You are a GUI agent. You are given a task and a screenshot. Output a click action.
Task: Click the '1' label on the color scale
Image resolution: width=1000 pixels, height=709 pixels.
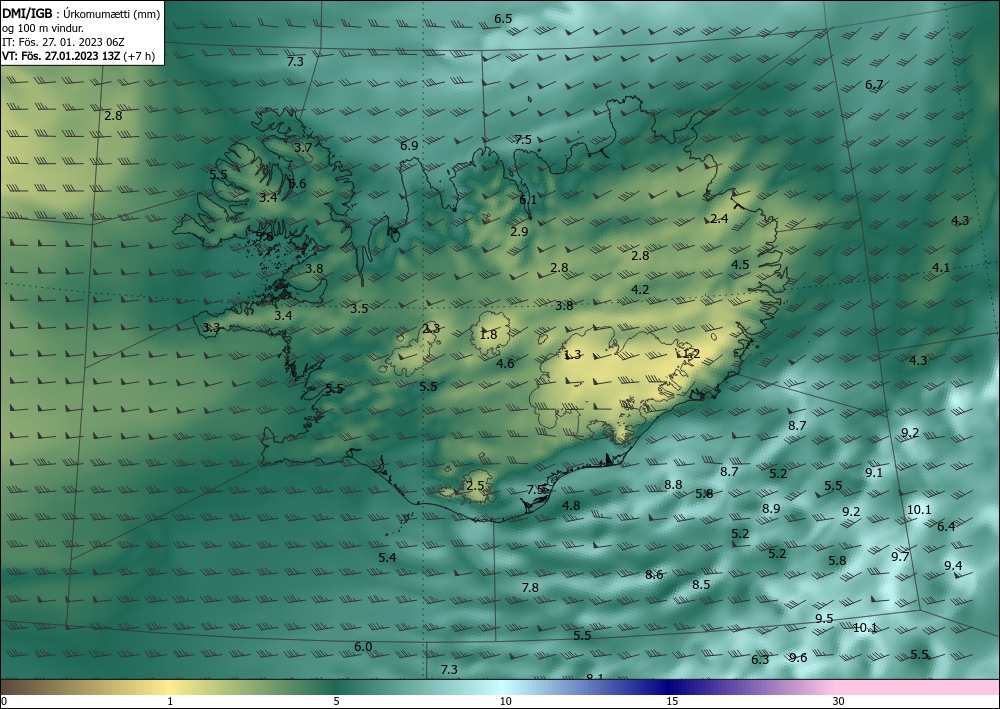[170, 701]
